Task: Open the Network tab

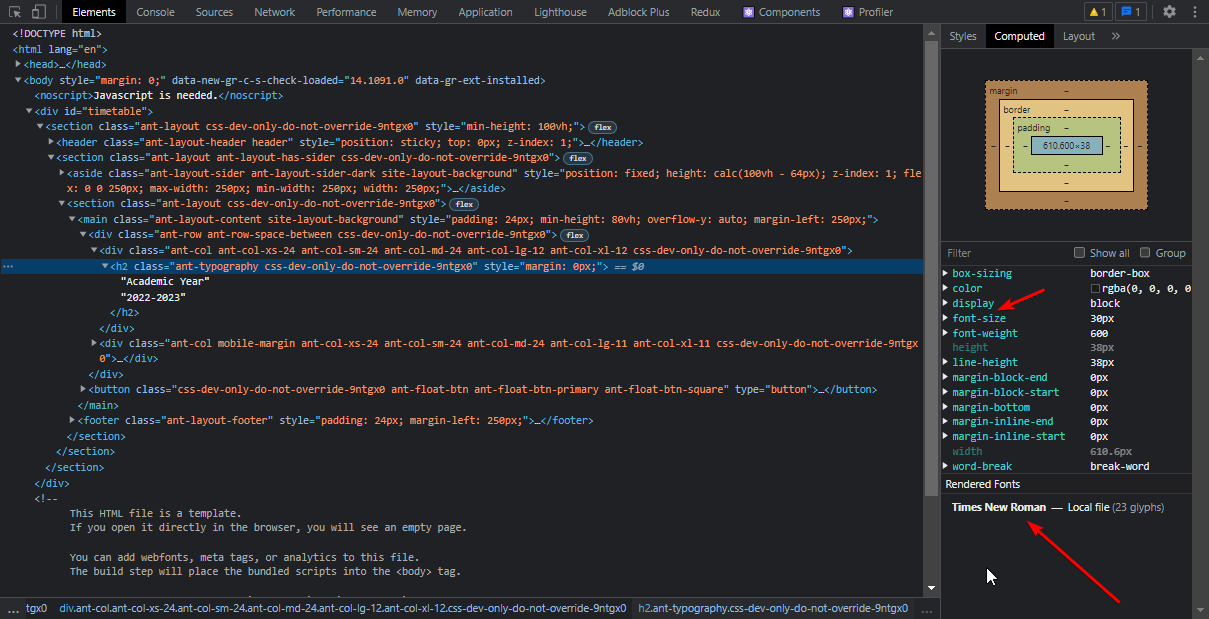Action: (x=275, y=12)
